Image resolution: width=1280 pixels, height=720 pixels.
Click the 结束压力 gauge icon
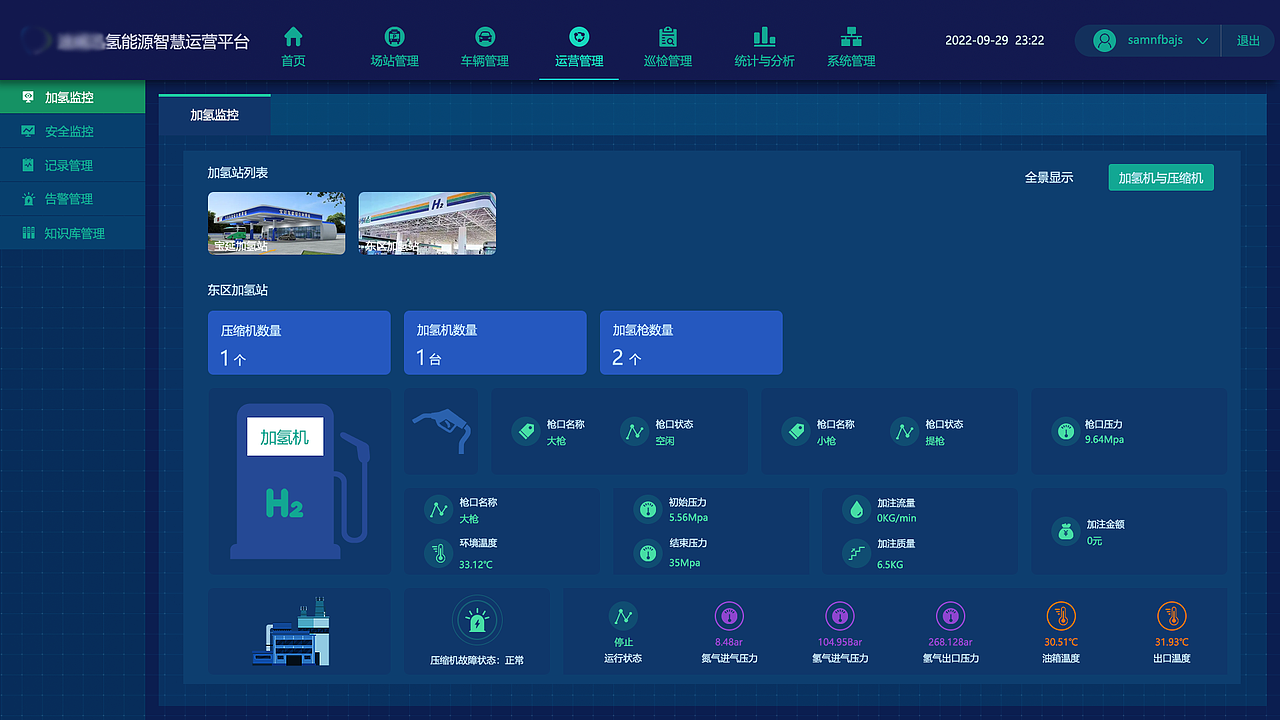point(648,552)
